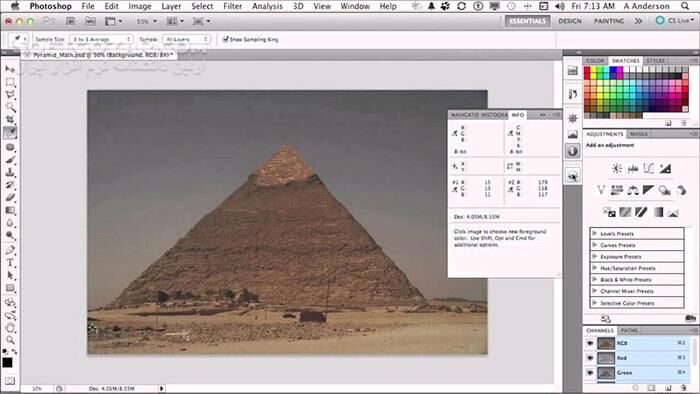The width and height of the screenshot is (700, 394).
Task: Hide the Red channel eye
Action: [x=590, y=358]
